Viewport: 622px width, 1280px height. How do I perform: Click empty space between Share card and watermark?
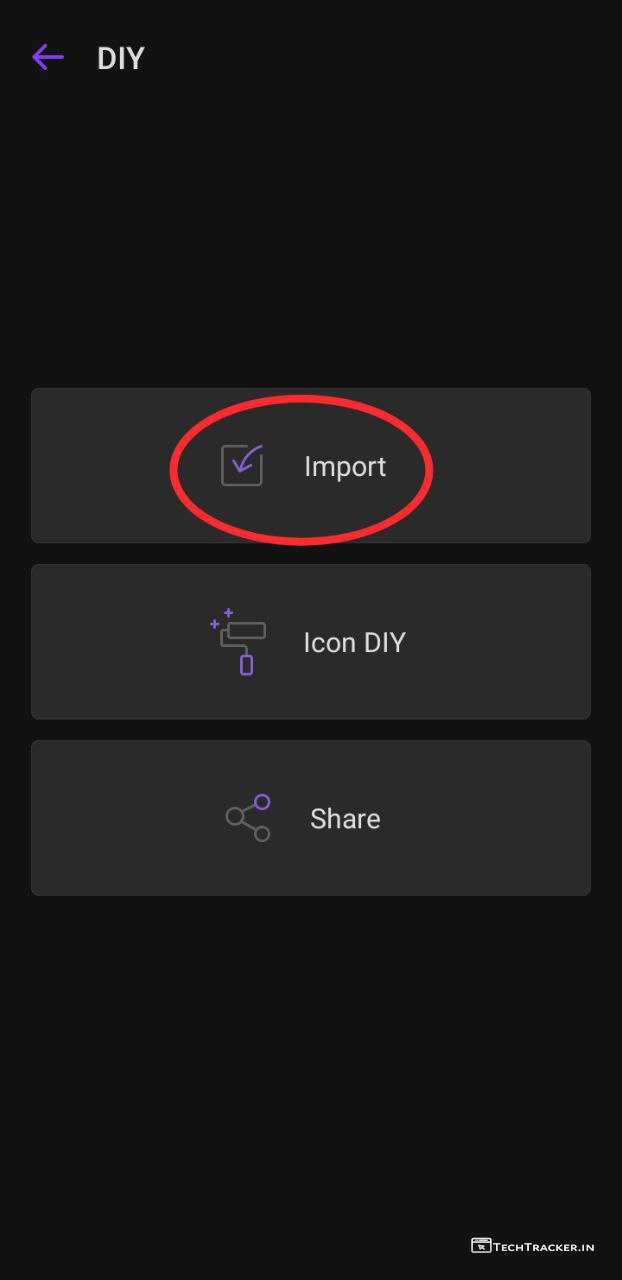(311, 1060)
